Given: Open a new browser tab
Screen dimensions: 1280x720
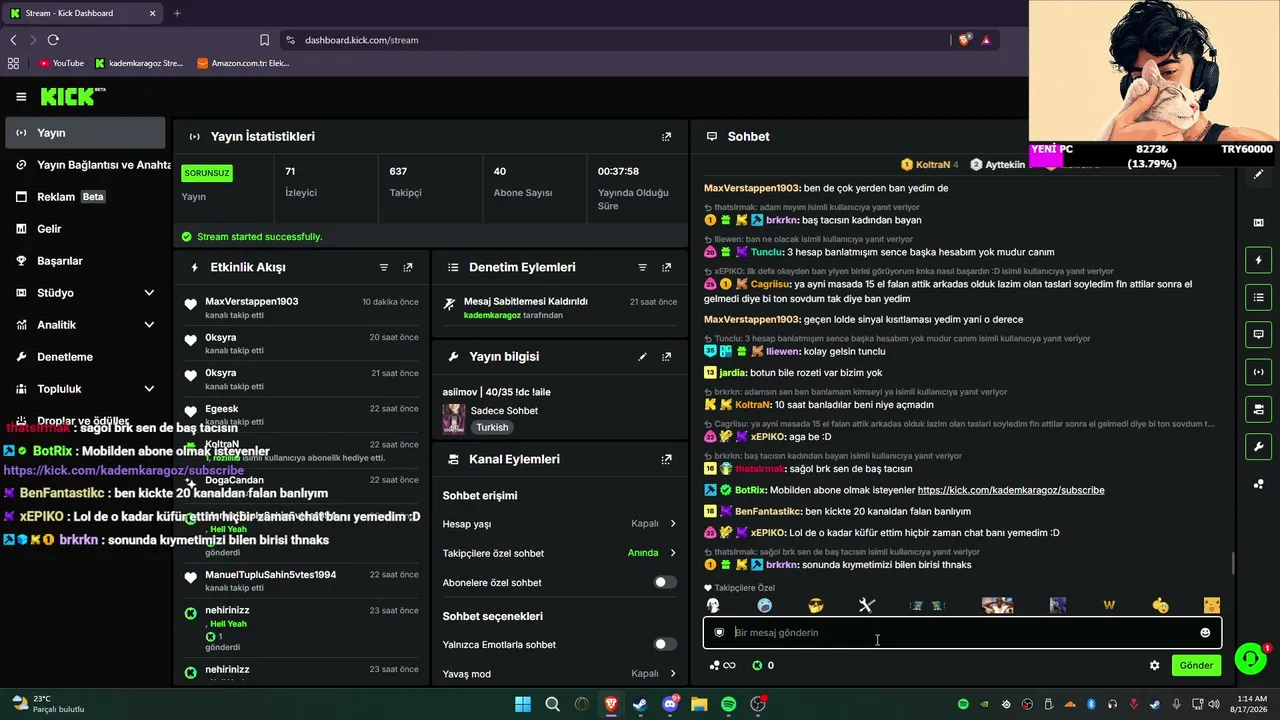Looking at the screenshot, I should (177, 13).
